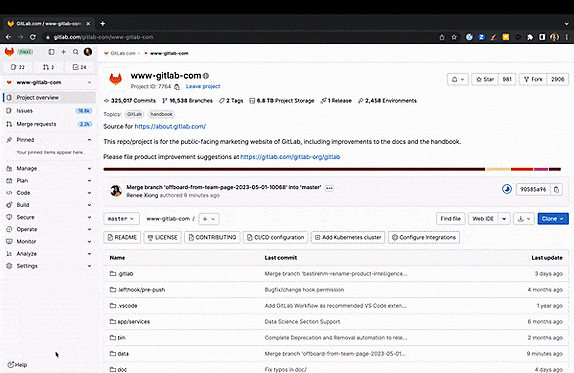Viewport: 574px width, 373px height.
Task: Open the handbook topic tag
Action: tap(161, 114)
